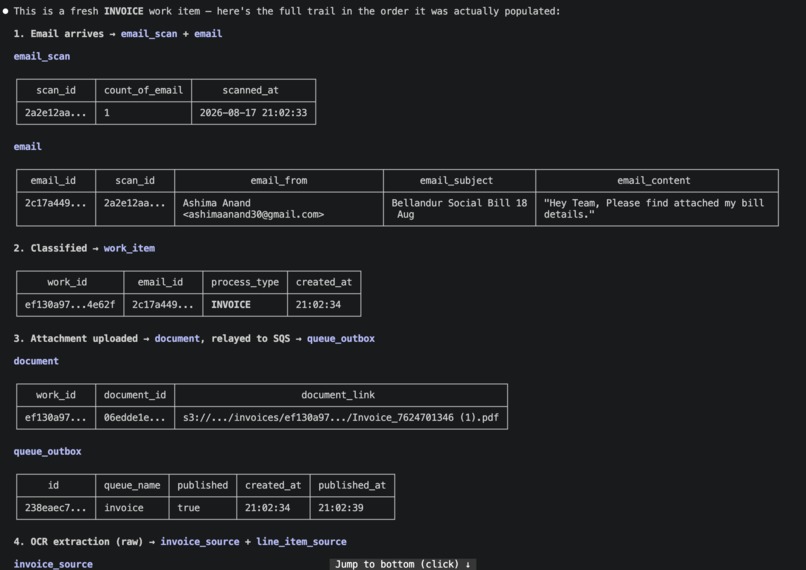Screen dimensions: 806x570
Task: Select the process_type column header
Action: (x=245, y=282)
